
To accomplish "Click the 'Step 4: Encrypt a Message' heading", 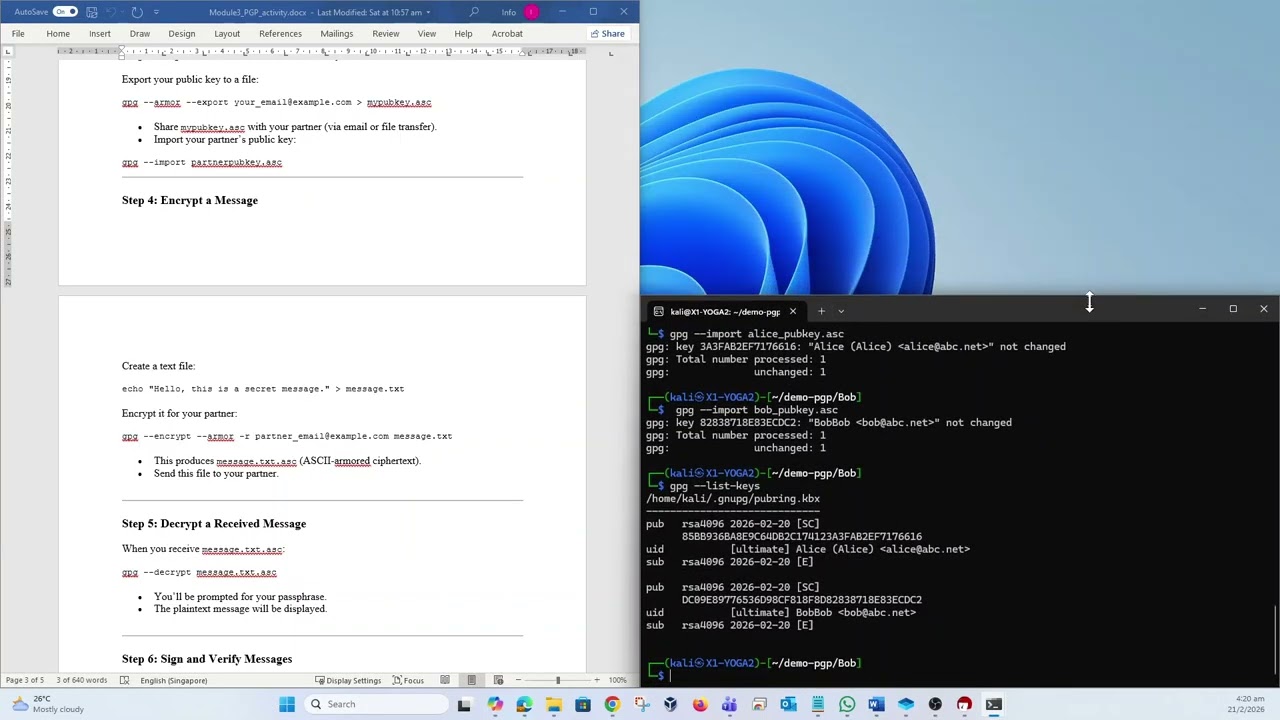I will (190, 200).
